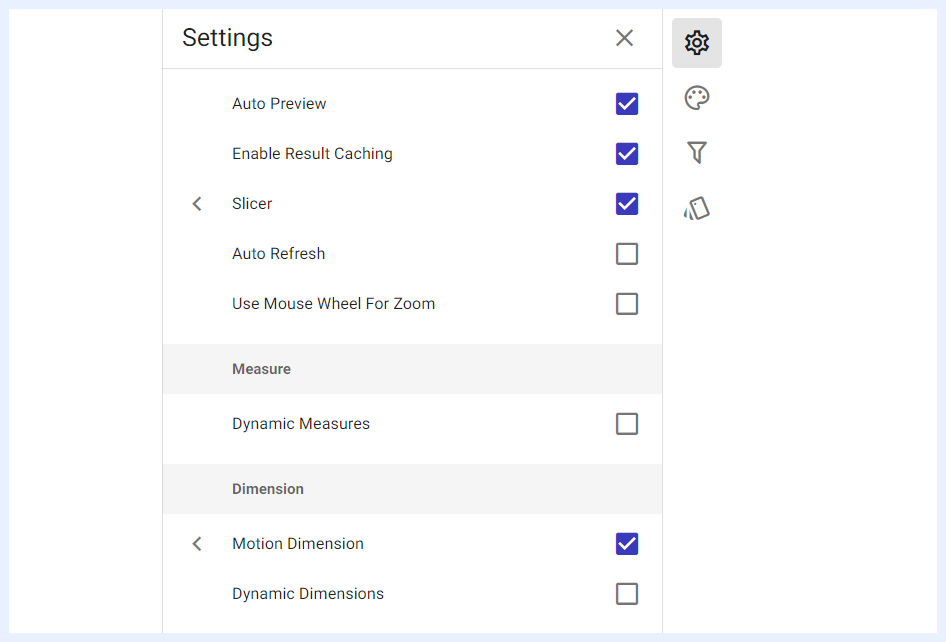The height and width of the screenshot is (642, 946).
Task: Click the Enable Result Caching label
Action: click(312, 154)
